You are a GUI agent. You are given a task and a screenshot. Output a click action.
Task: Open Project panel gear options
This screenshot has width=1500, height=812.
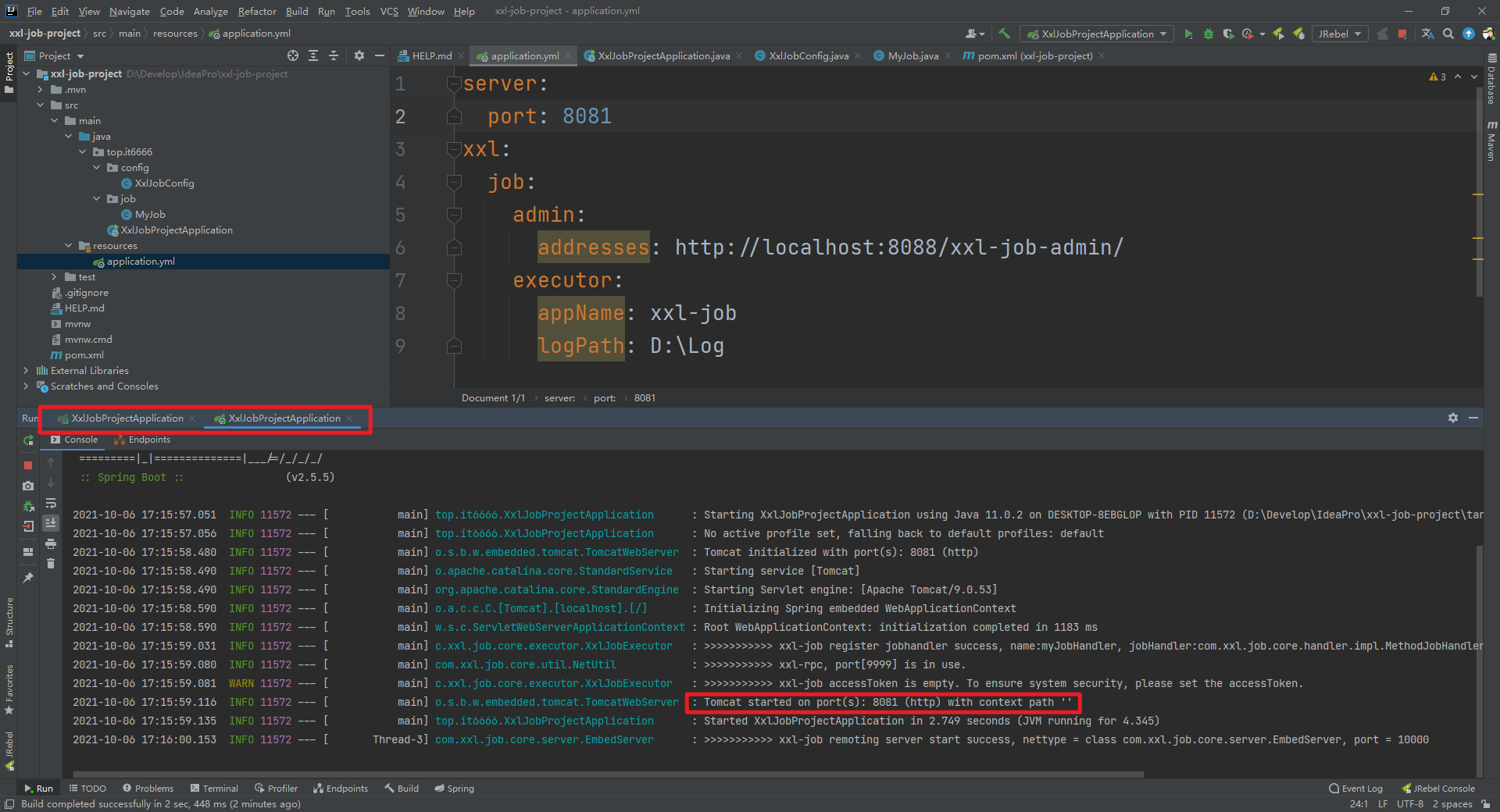click(x=359, y=55)
